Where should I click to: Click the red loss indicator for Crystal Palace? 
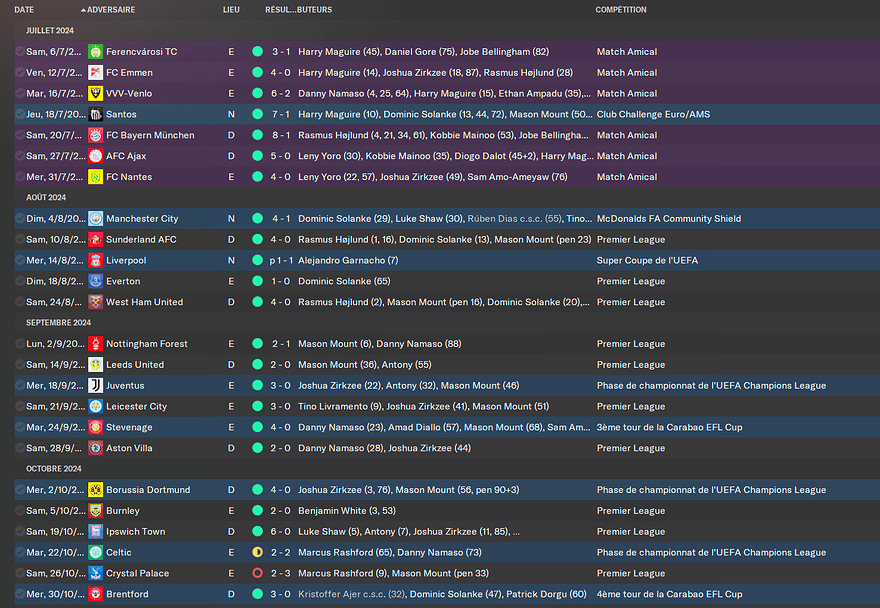pos(258,574)
